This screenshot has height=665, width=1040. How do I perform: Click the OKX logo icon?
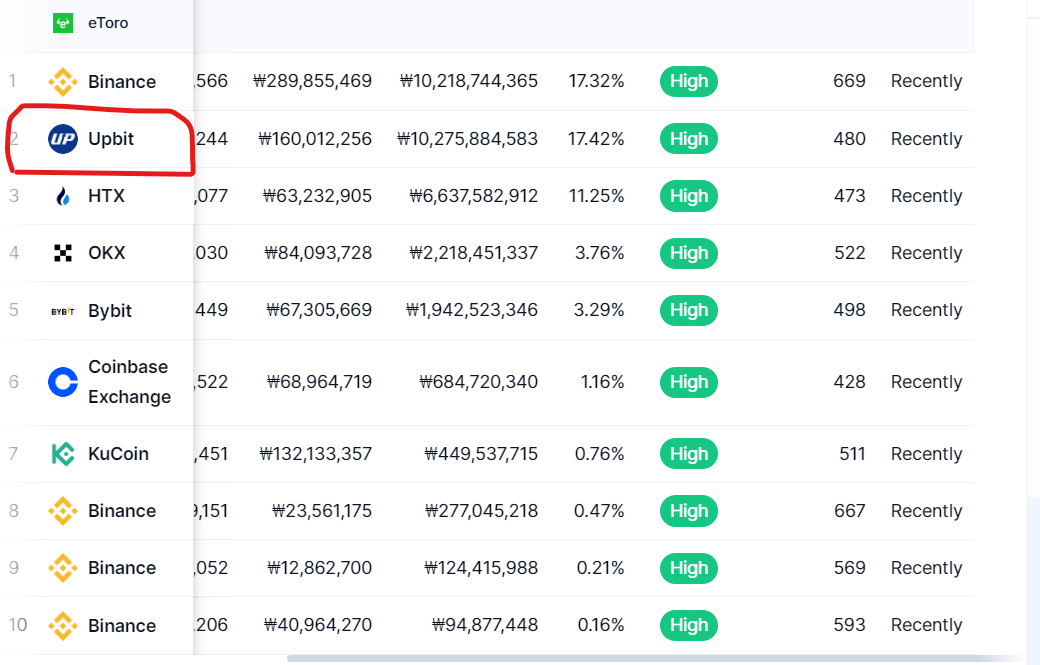pos(63,253)
